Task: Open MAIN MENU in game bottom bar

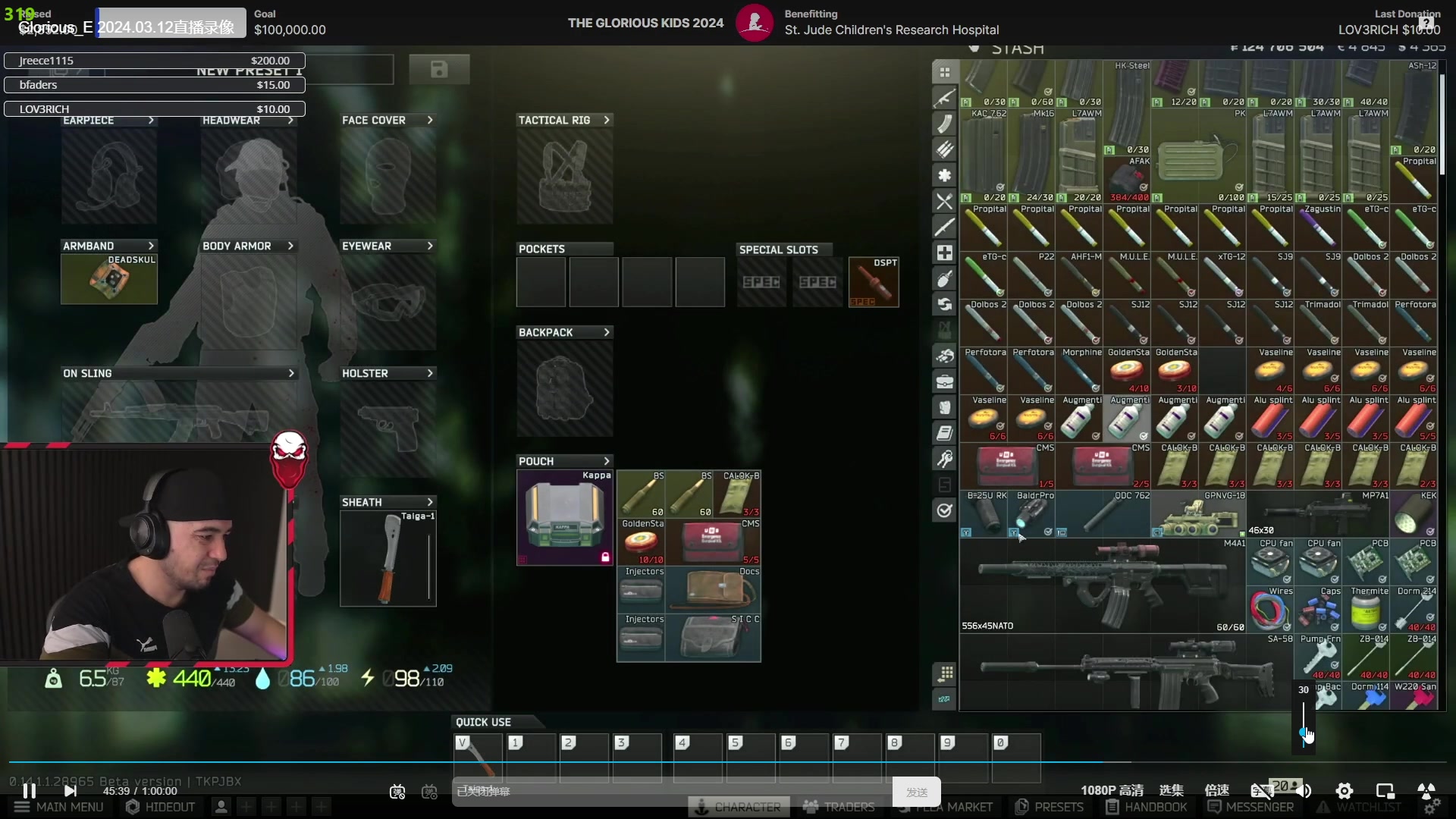Action: click(x=59, y=807)
